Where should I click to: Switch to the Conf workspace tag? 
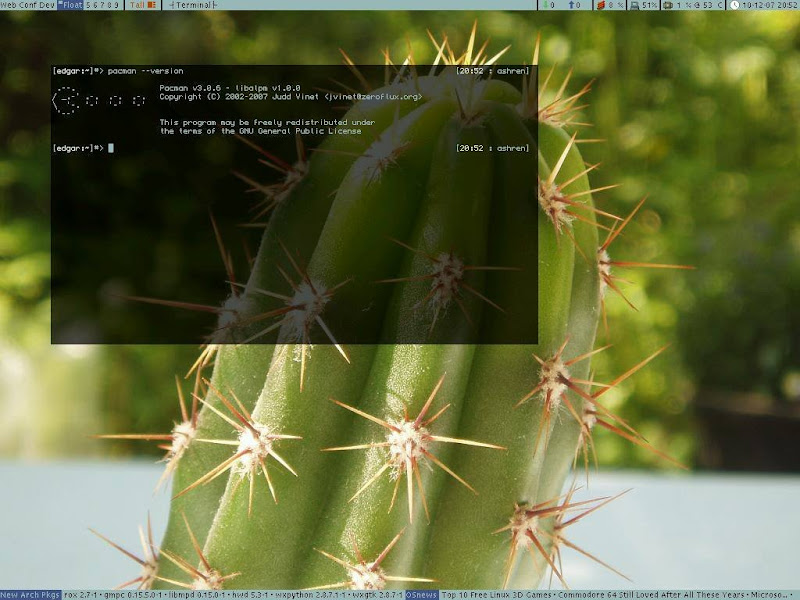(29, 5)
